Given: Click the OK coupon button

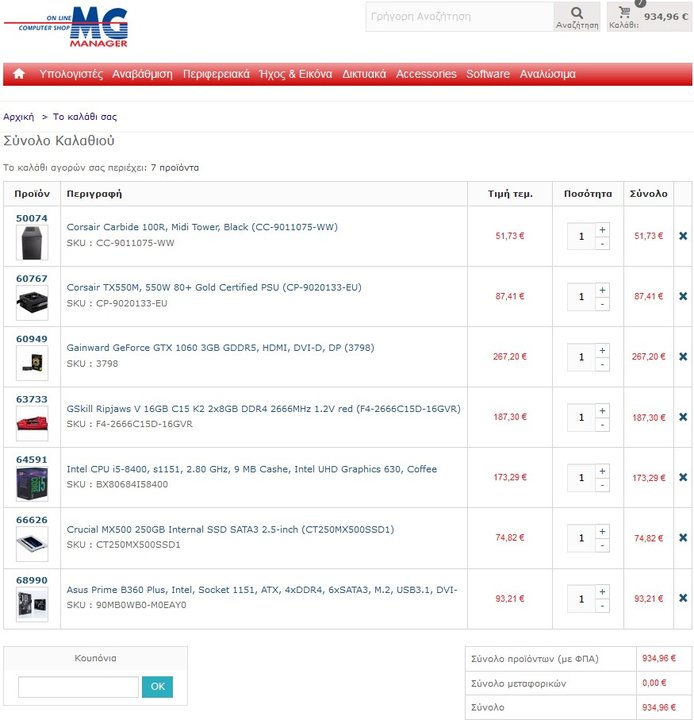Looking at the screenshot, I should pos(158,686).
